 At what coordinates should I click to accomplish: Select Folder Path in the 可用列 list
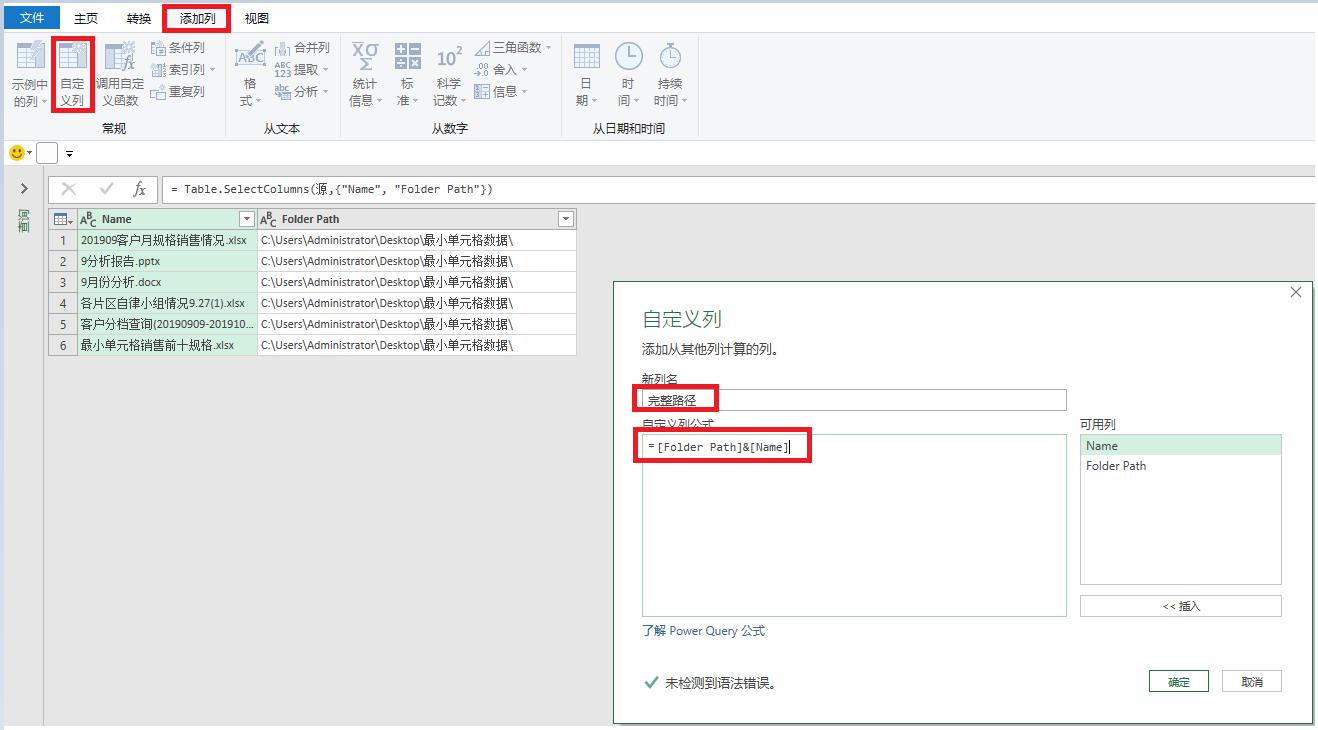point(1116,465)
